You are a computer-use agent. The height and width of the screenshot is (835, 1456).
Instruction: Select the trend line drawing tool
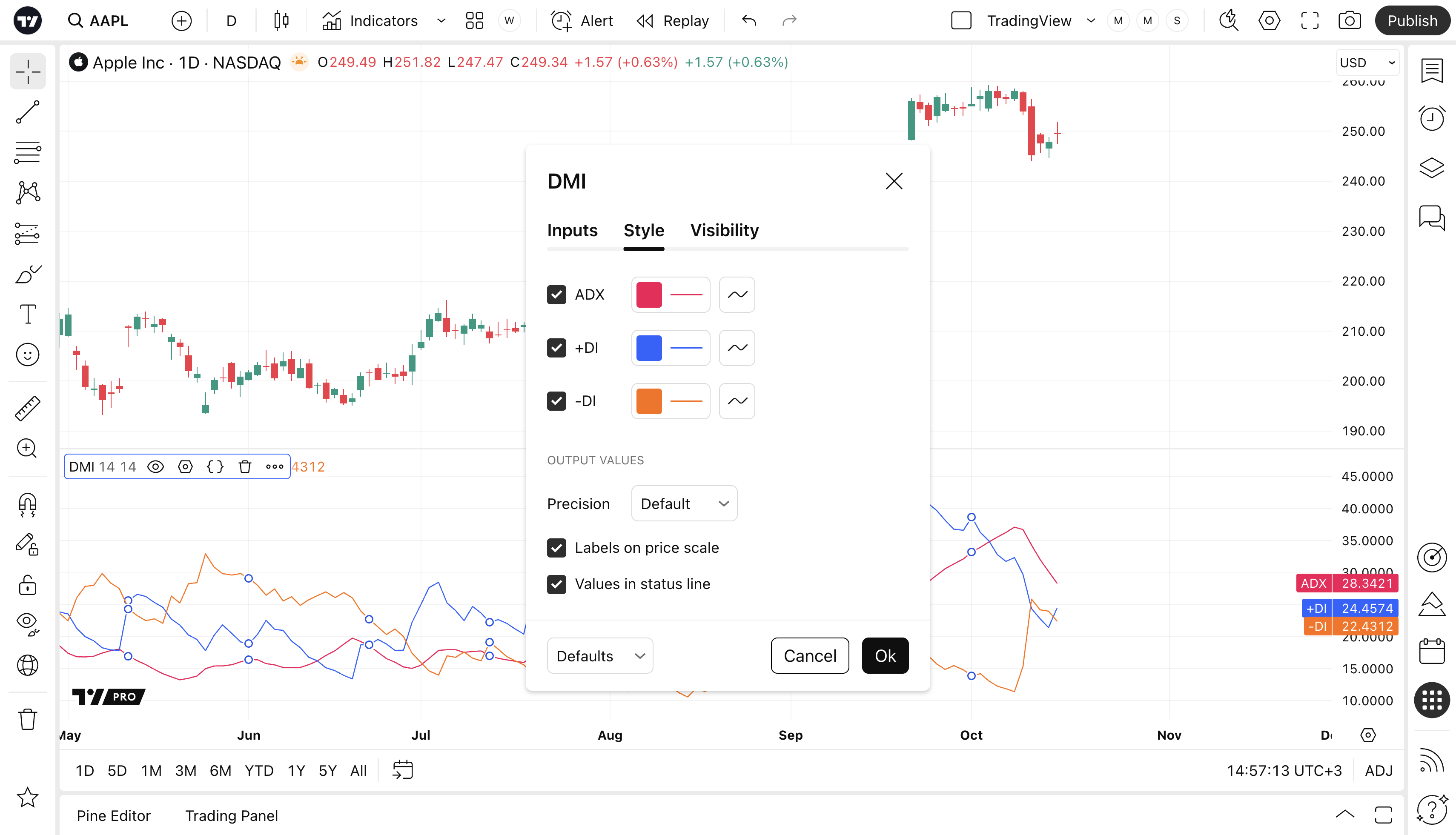click(28, 112)
